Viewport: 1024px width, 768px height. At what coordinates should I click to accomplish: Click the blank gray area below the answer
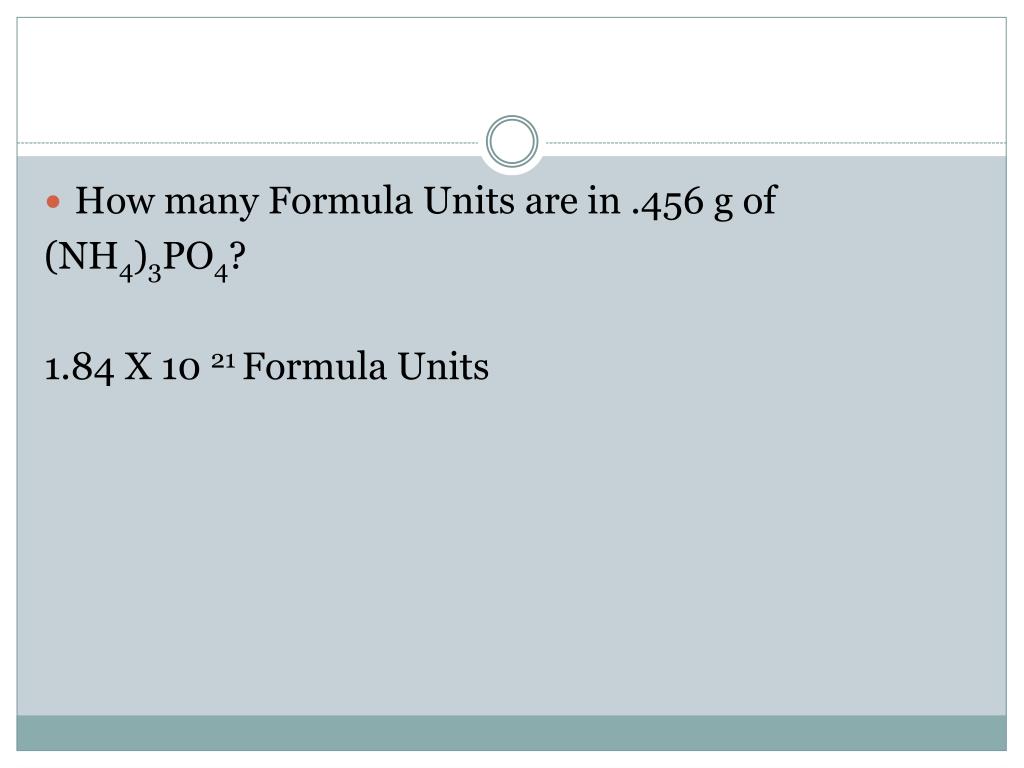pyautogui.click(x=512, y=549)
